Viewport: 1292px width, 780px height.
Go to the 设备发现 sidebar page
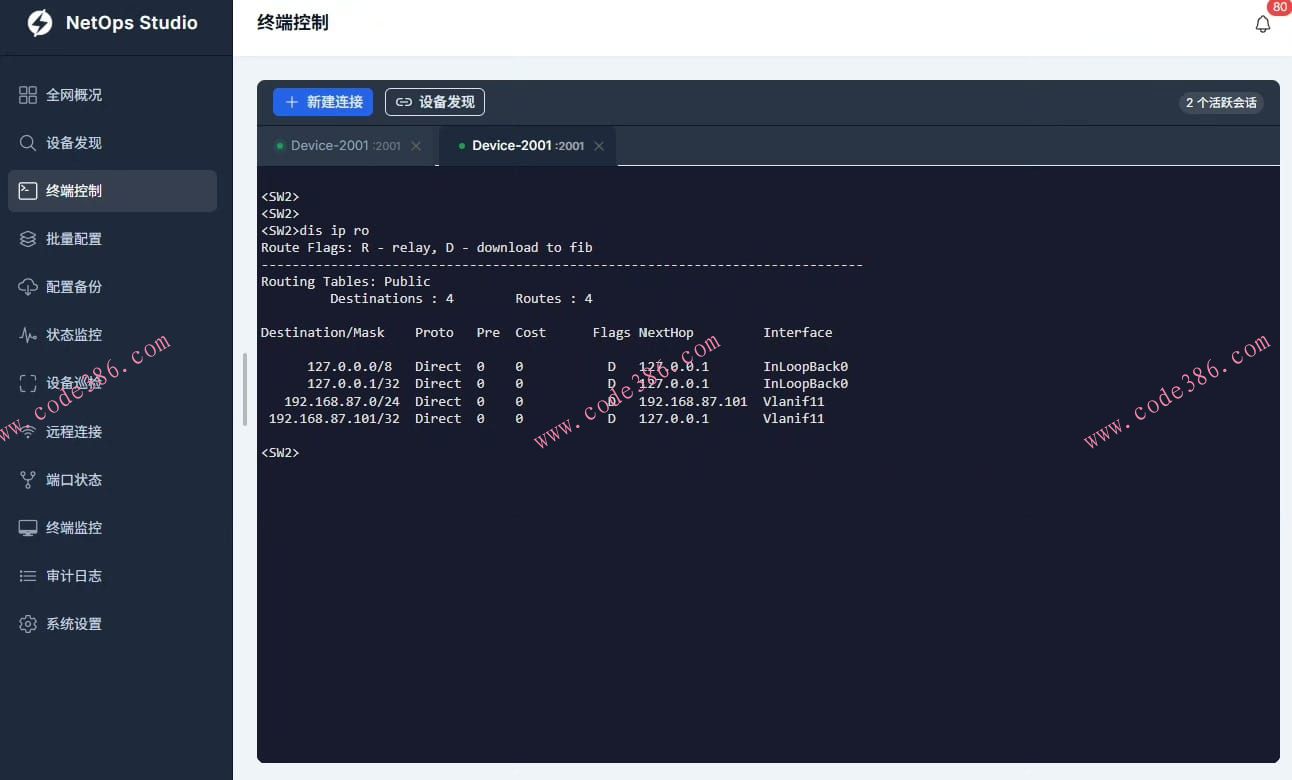(112, 143)
